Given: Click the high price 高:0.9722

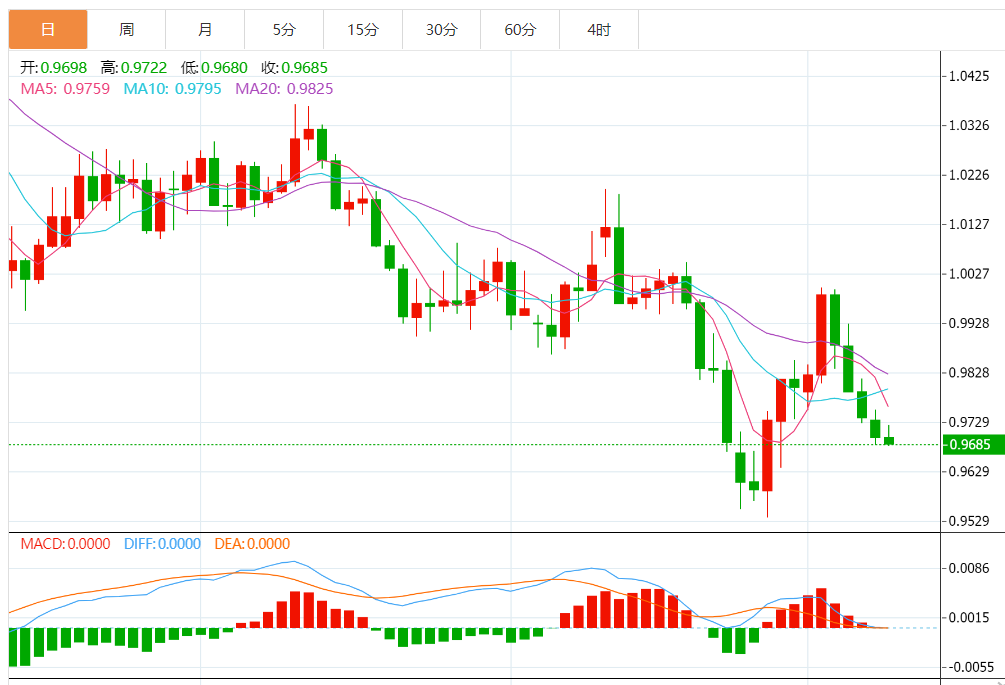Looking at the screenshot, I should coord(133,67).
